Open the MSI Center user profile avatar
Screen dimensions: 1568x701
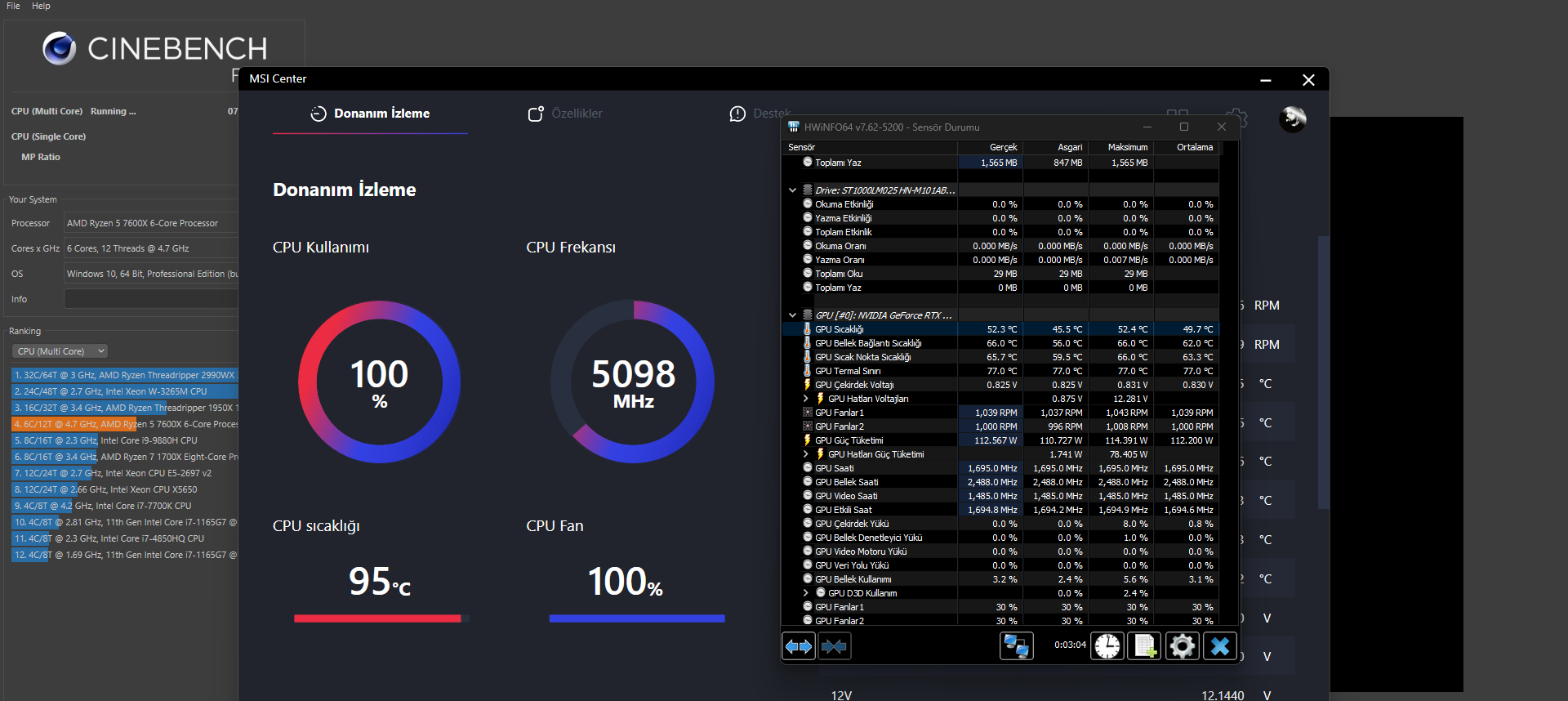[1293, 119]
